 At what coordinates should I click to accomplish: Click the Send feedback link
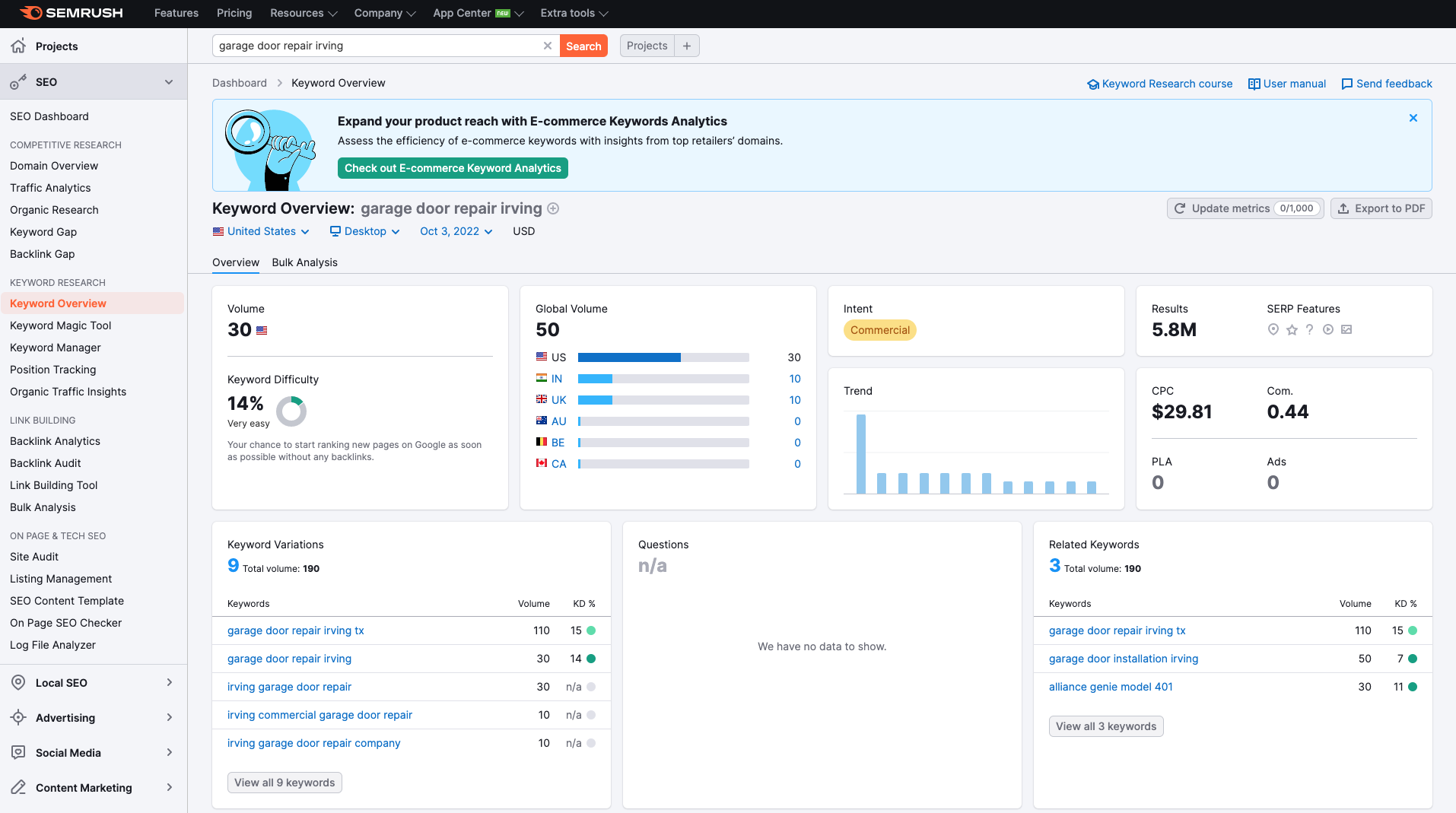click(1387, 84)
